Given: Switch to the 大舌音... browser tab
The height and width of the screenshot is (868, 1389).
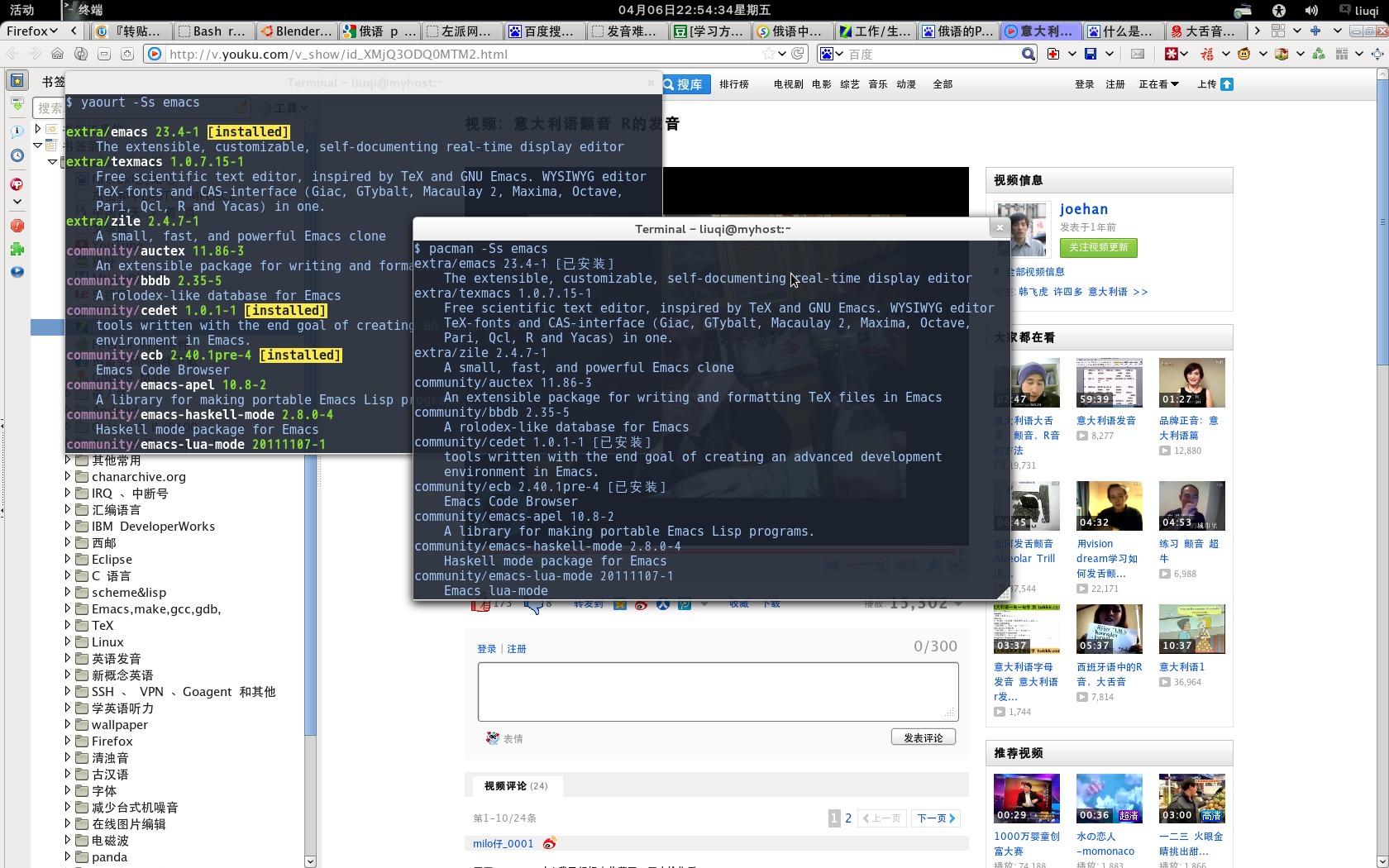Looking at the screenshot, I should pos(1205,31).
